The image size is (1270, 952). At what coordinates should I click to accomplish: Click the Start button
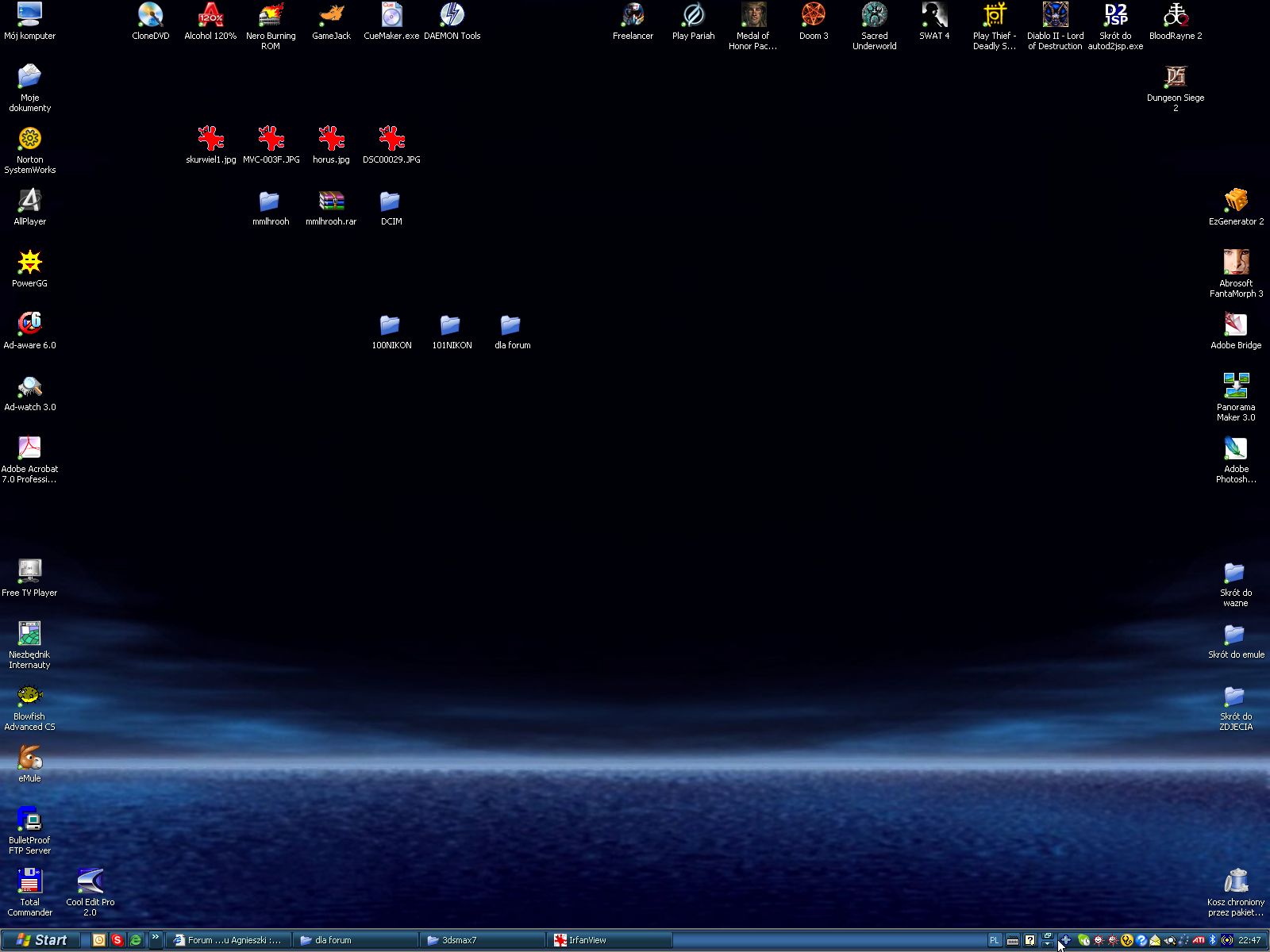pyautogui.click(x=41, y=940)
